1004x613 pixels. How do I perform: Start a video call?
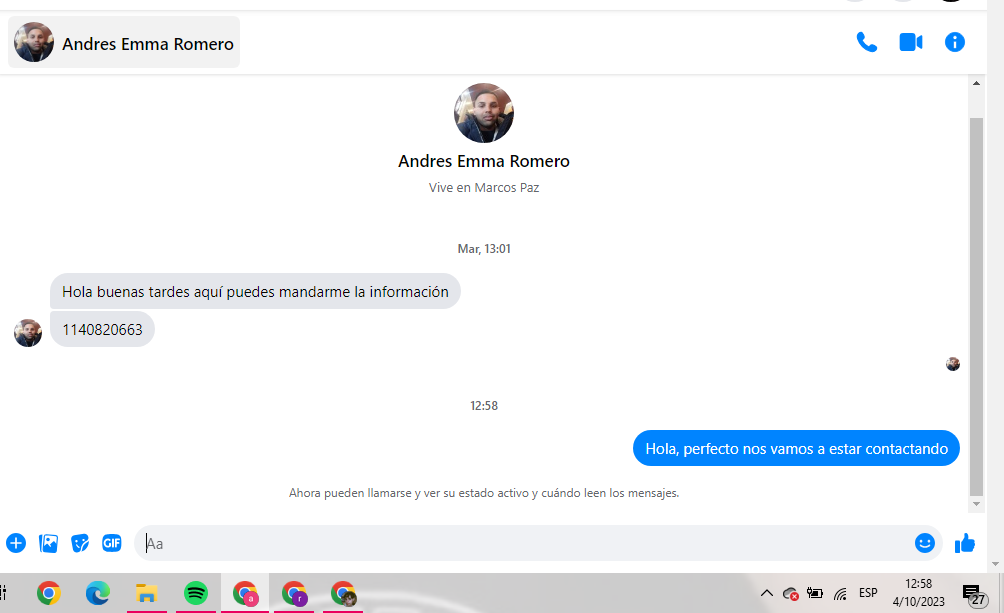click(x=911, y=42)
